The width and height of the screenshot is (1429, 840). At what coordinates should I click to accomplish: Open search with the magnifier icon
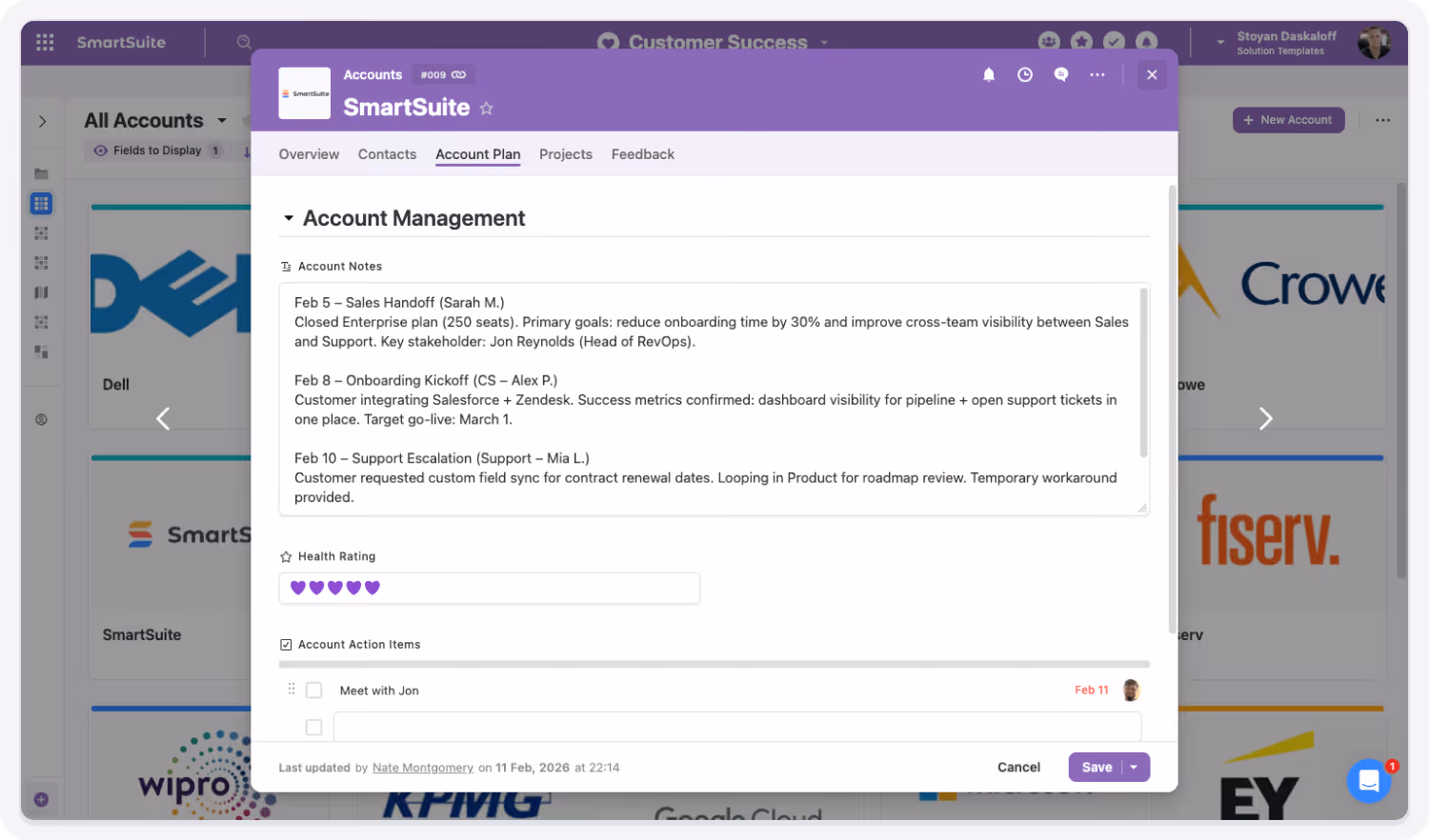[244, 42]
